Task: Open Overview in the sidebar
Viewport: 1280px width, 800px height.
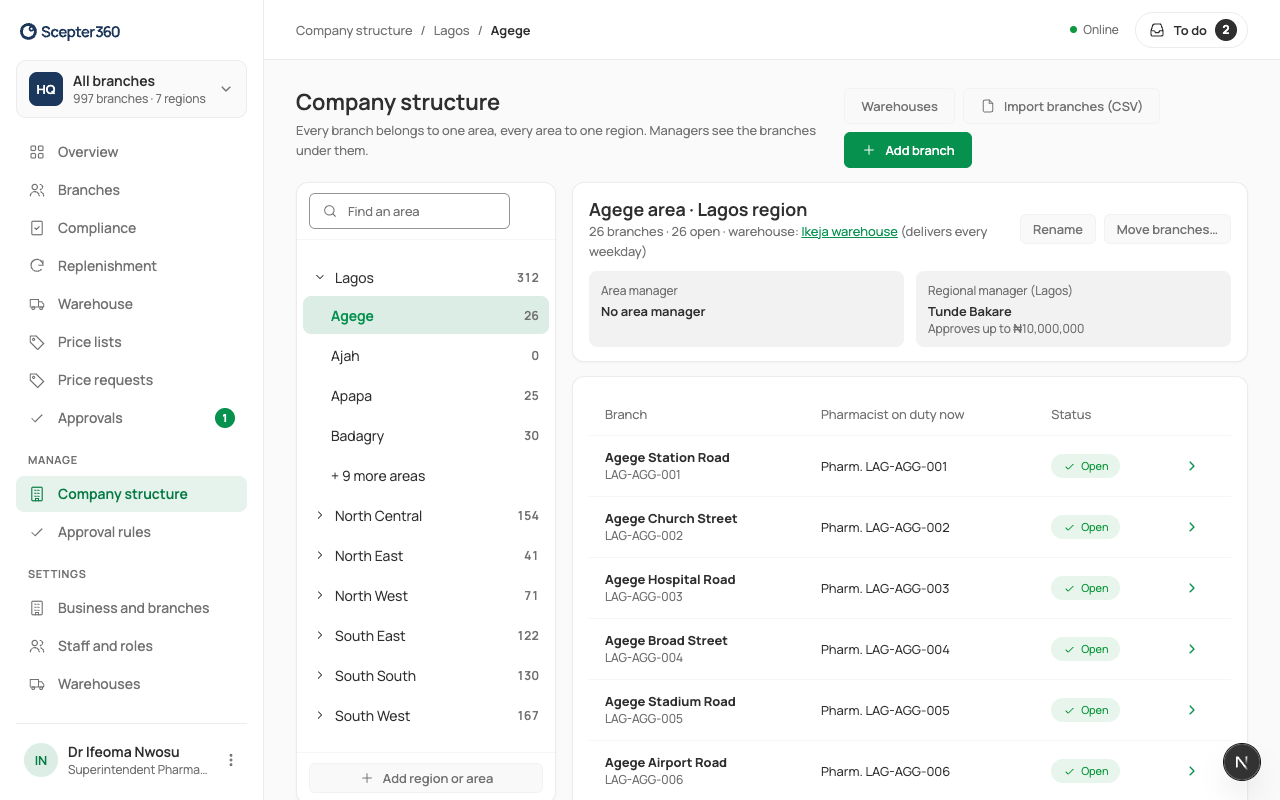Action: point(131,152)
